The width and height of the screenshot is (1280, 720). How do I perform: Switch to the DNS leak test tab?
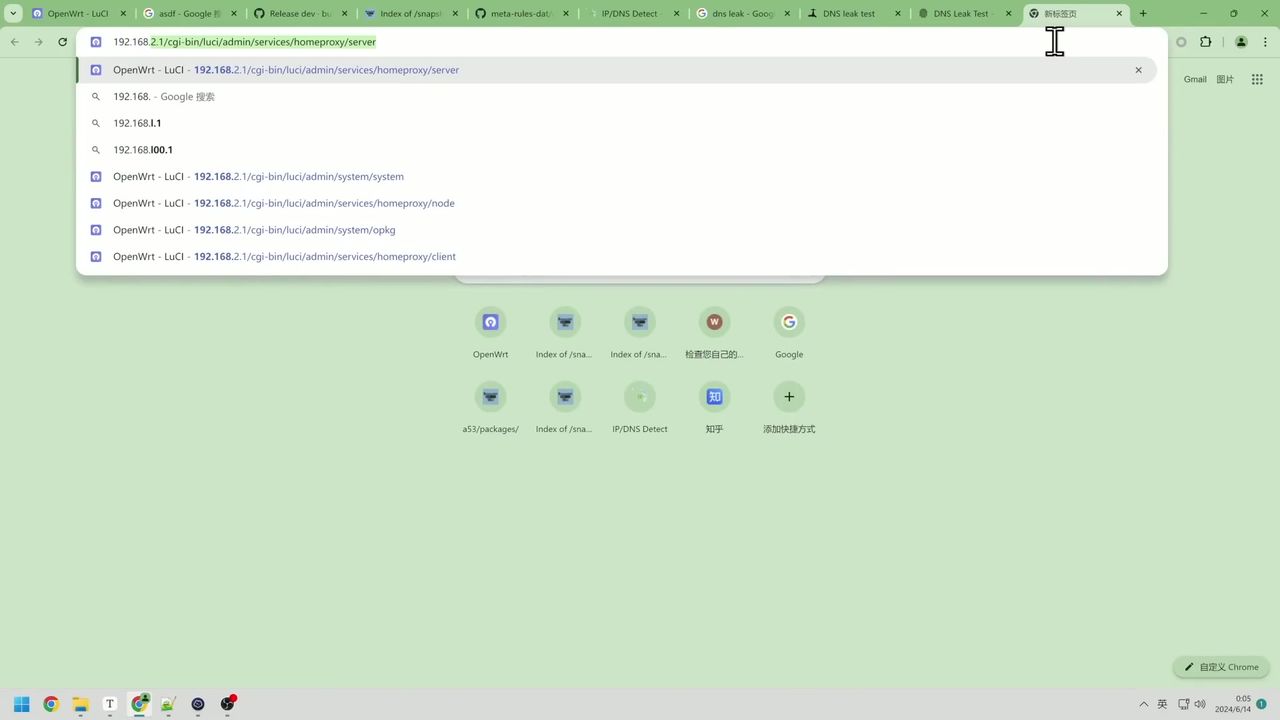click(848, 14)
